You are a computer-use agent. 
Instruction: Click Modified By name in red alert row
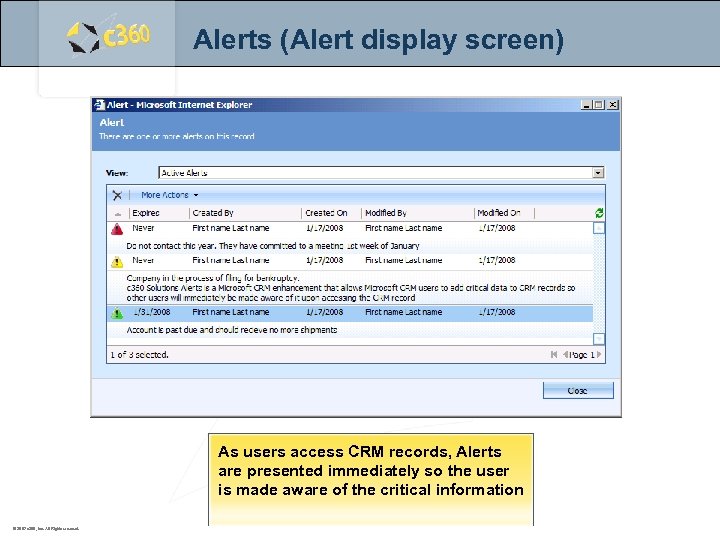click(x=404, y=228)
